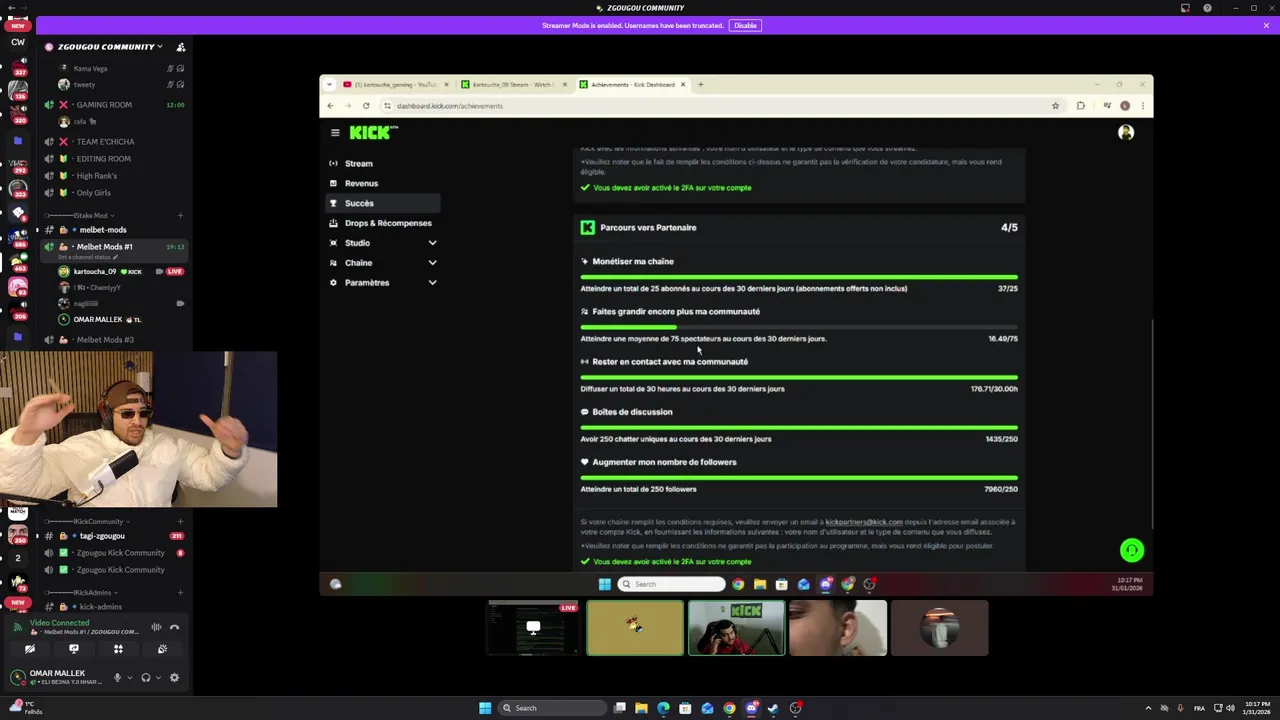Open the server invite people icon

click(x=181, y=47)
